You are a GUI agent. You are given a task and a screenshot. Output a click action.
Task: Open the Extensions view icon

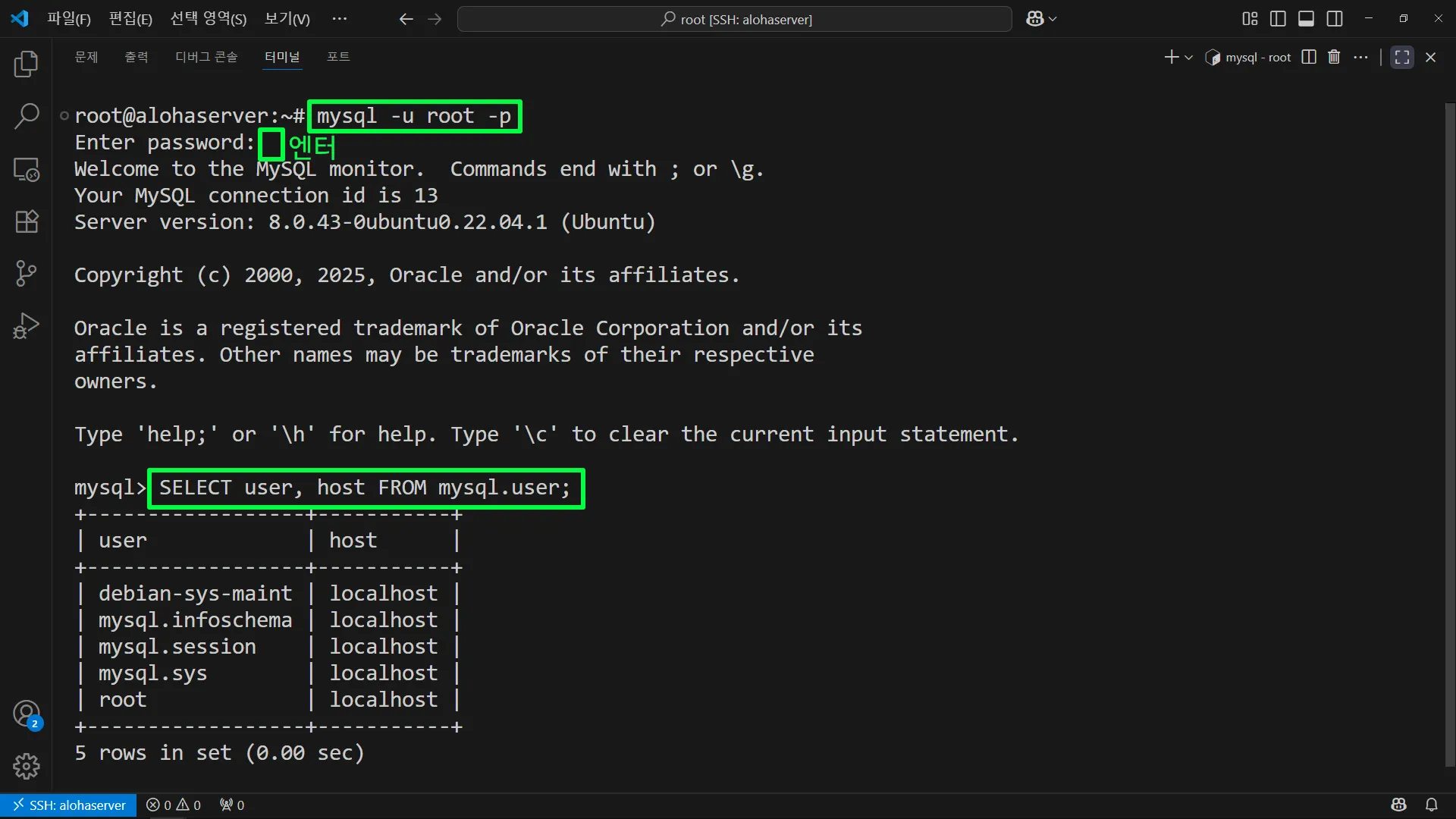point(27,221)
